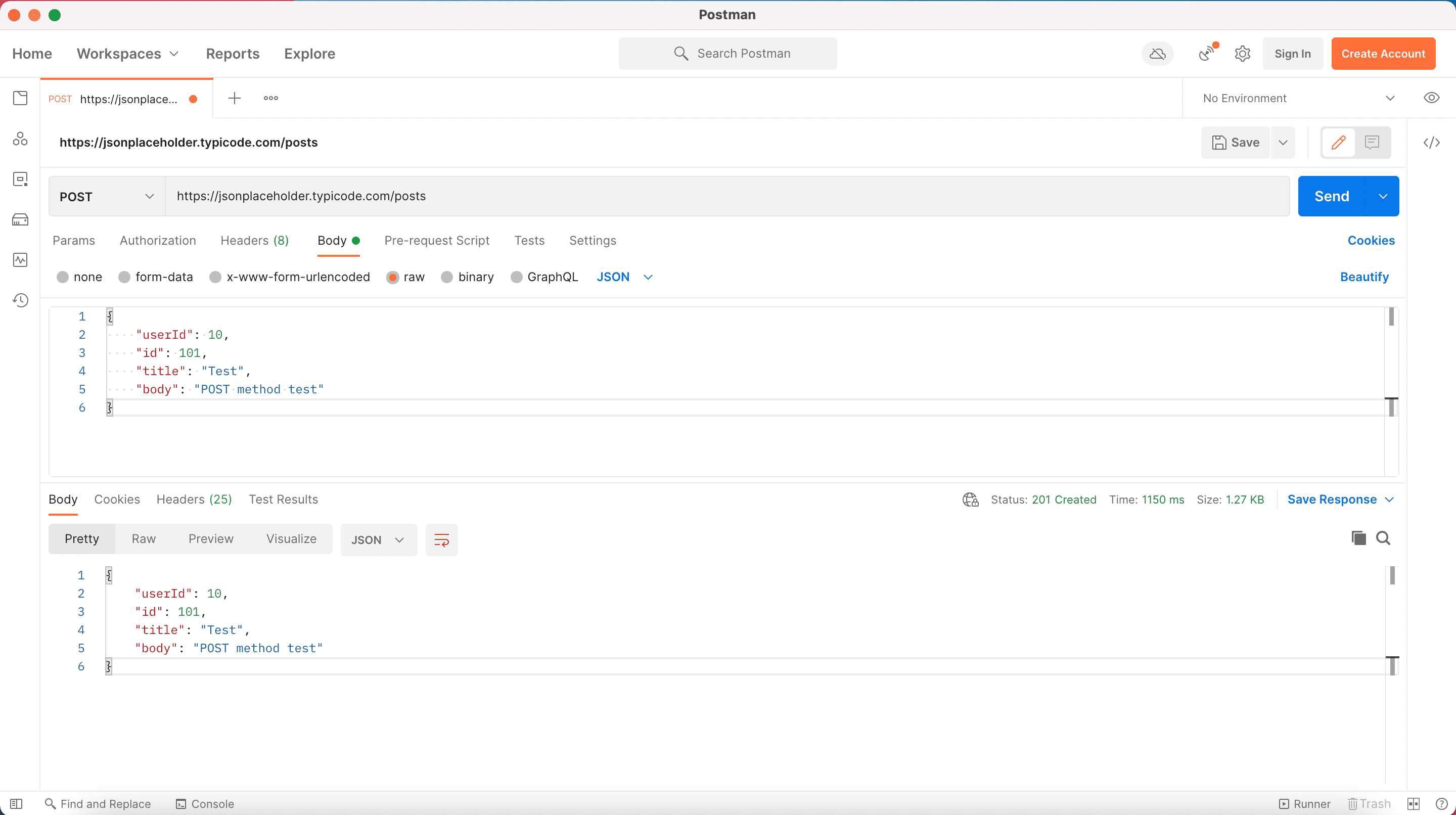
Task: Switch response view to Raw
Action: [x=144, y=539]
